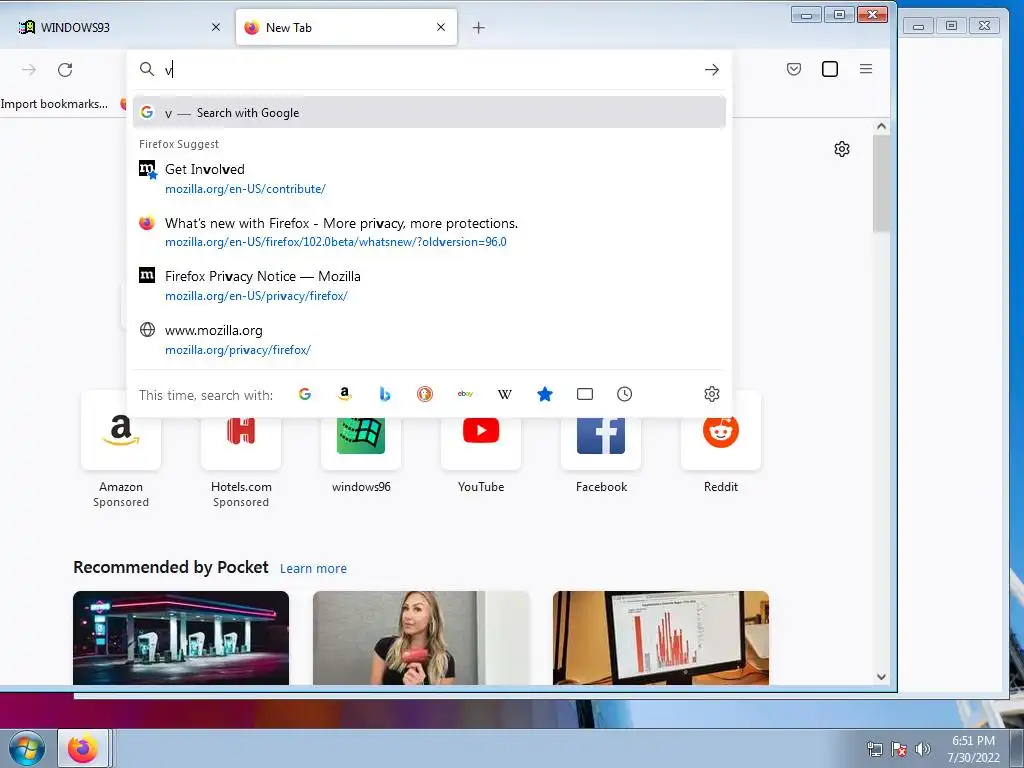
Task: Close the WINDOWS93 tab
Action: 216,27
